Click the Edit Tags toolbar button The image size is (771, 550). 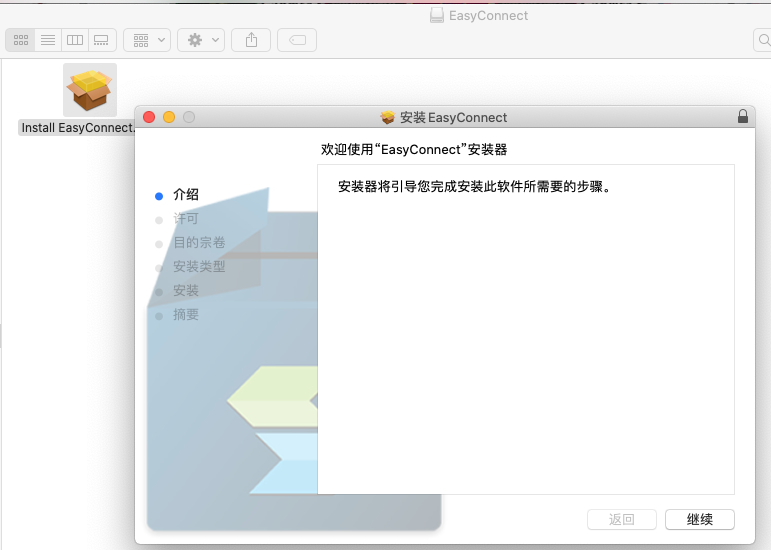click(x=297, y=40)
